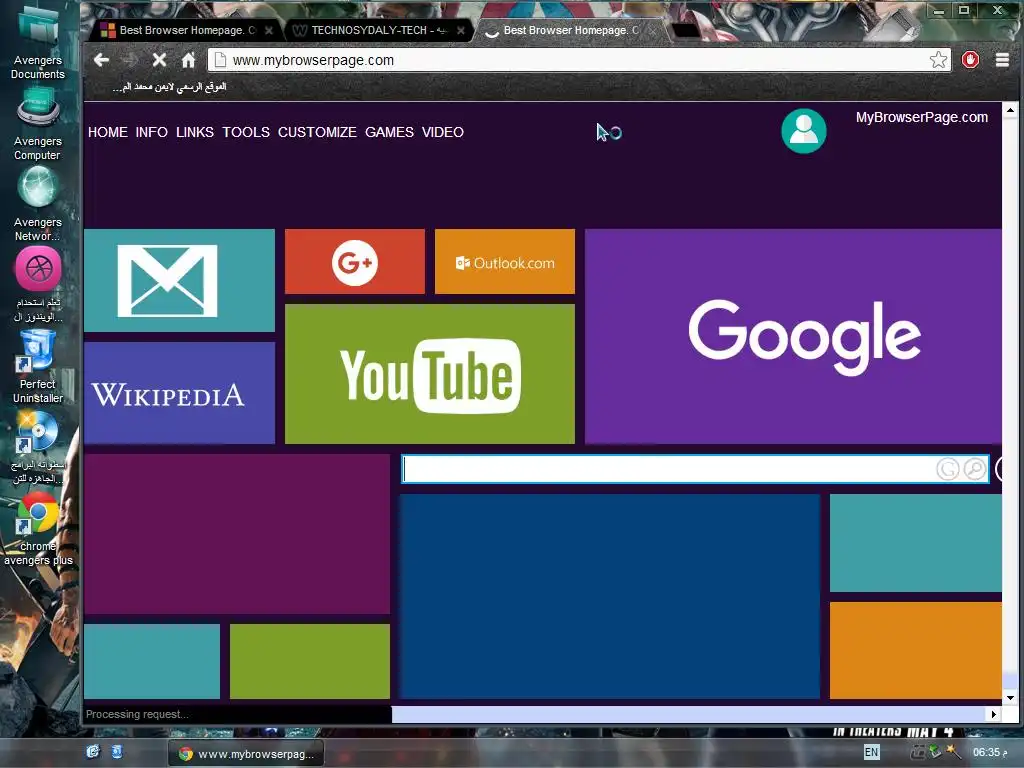Image resolution: width=1024 pixels, height=768 pixels.
Task: Click the Google G icon in search box
Action: (x=948, y=469)
